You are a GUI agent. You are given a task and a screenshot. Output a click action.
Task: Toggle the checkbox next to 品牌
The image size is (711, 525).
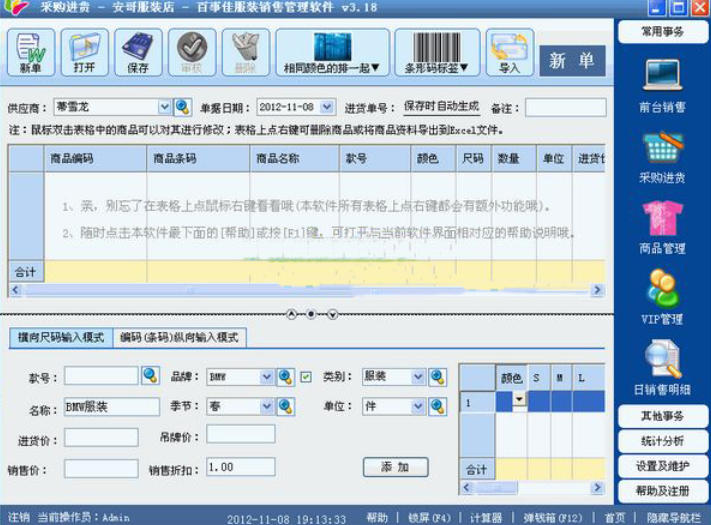(x=306, y=377)
